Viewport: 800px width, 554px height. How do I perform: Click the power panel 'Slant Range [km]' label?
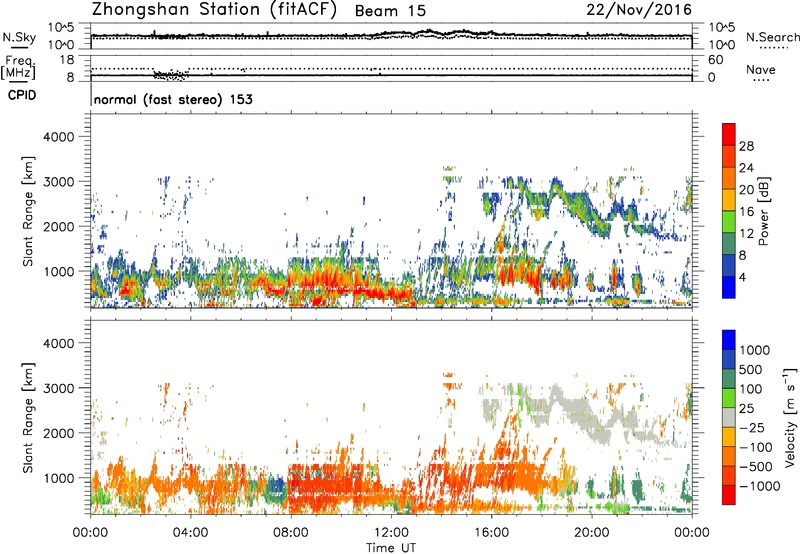[x=28, y=211]
